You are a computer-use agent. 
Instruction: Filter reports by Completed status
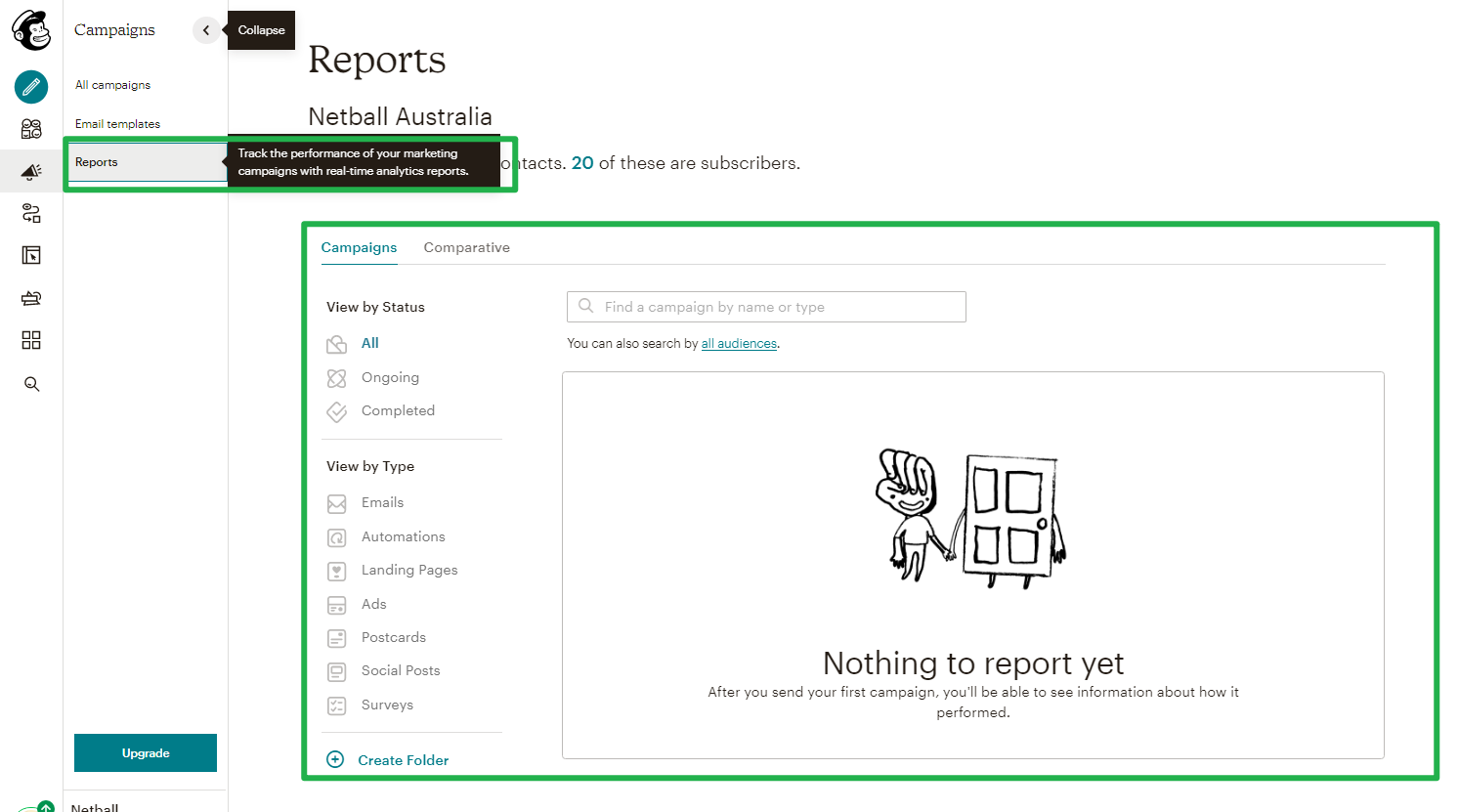pos(398,410)
